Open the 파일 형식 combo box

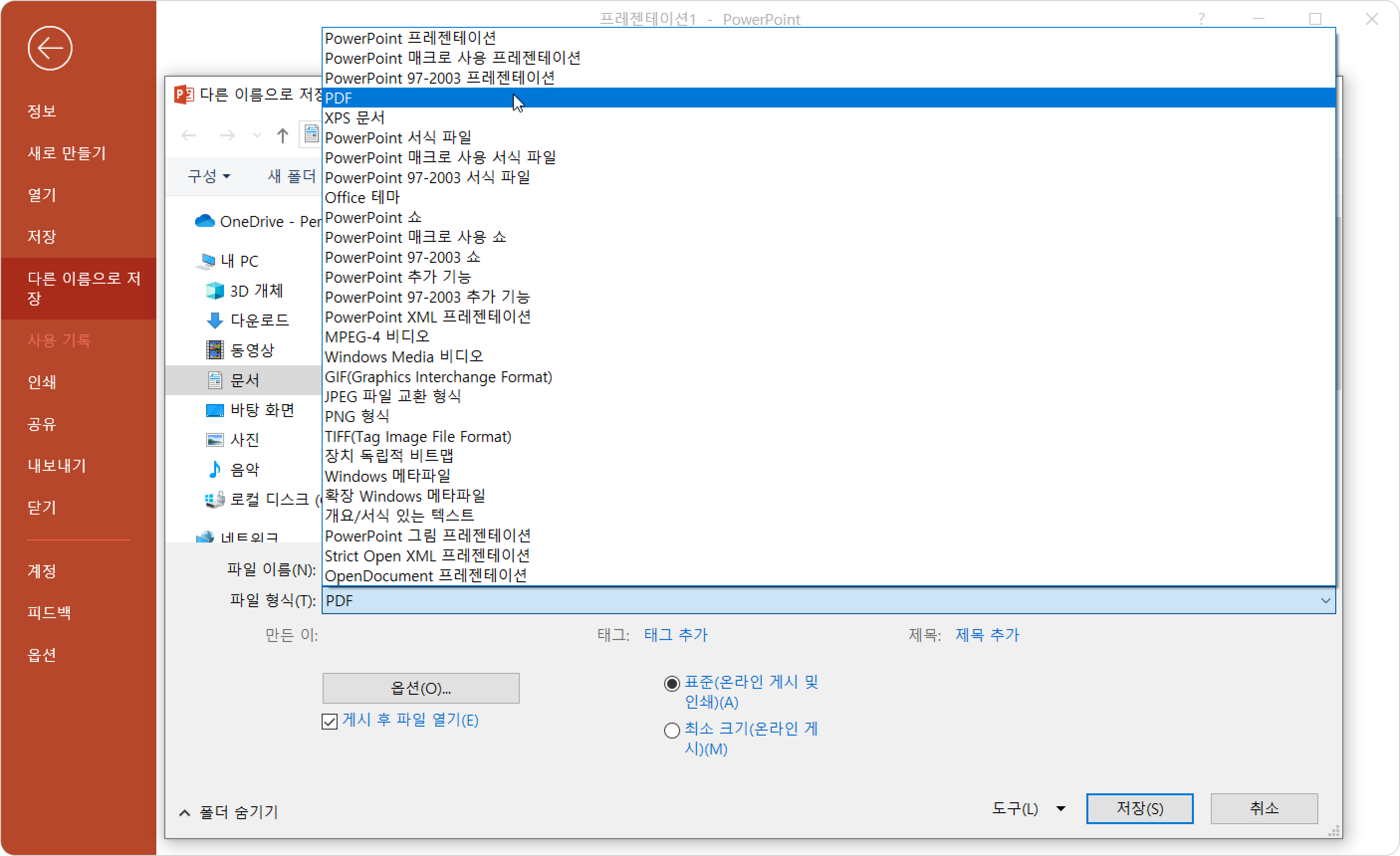[x=828, y=600]
